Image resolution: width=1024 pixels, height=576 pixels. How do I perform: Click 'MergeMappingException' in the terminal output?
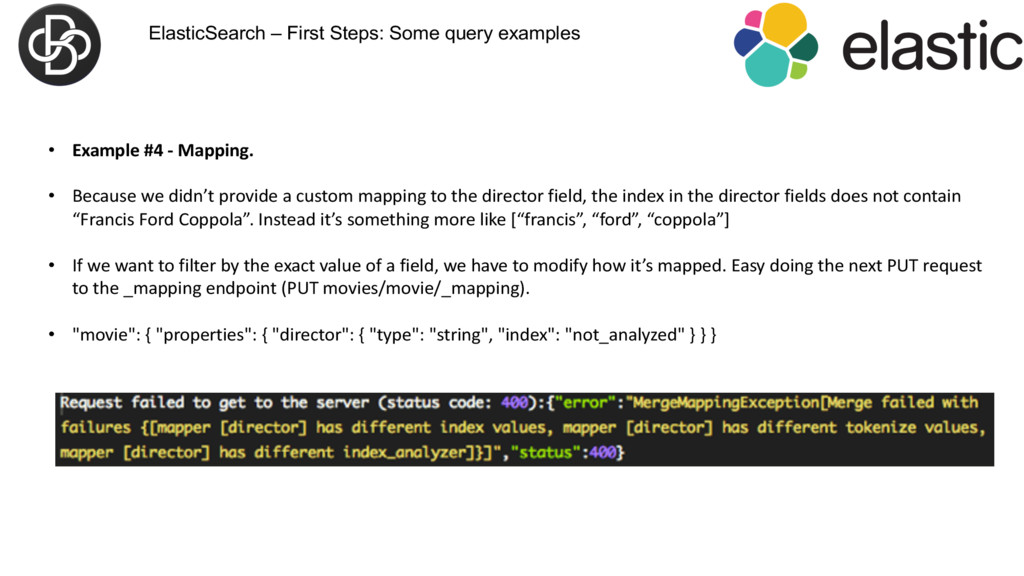(x=726, y=403)
